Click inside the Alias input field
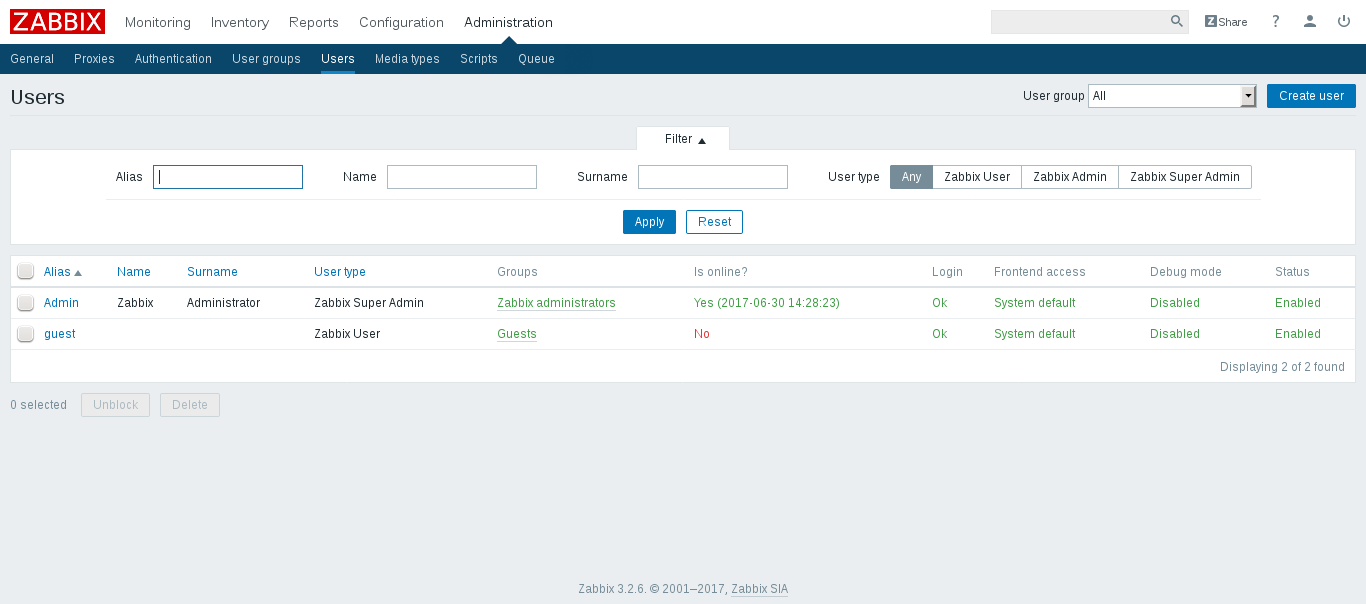This screenshot has height=604, width=1366. pyautogui.click(x=228, y=176)
